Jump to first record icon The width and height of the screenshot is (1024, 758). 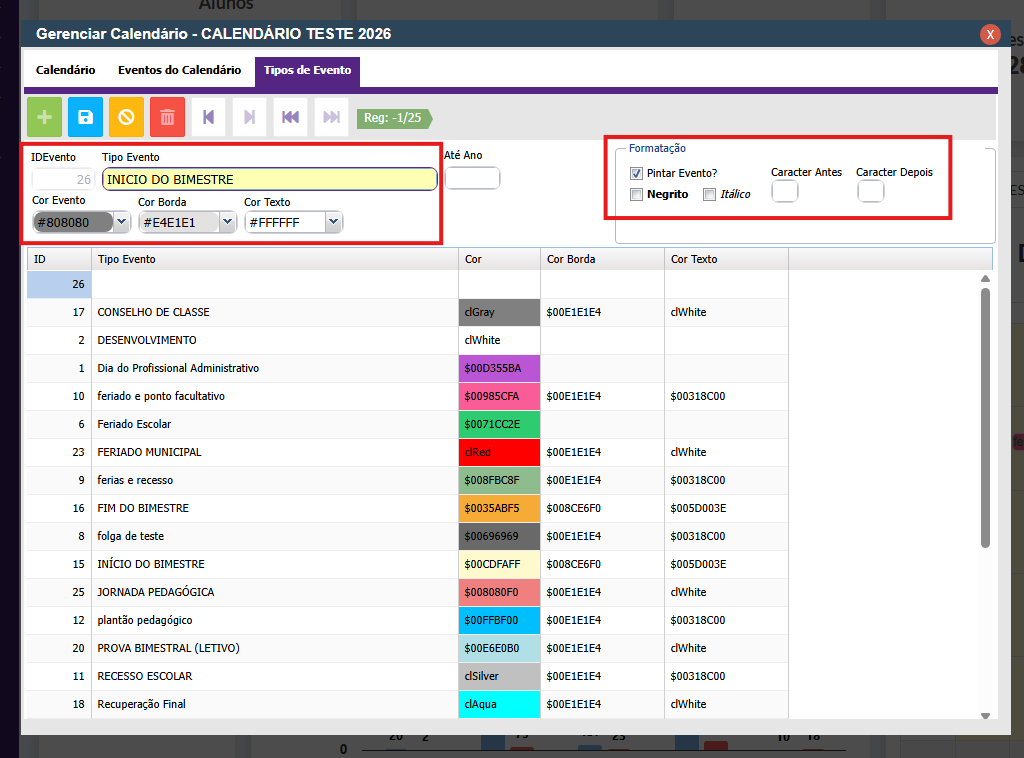click(x=290, y=117)
